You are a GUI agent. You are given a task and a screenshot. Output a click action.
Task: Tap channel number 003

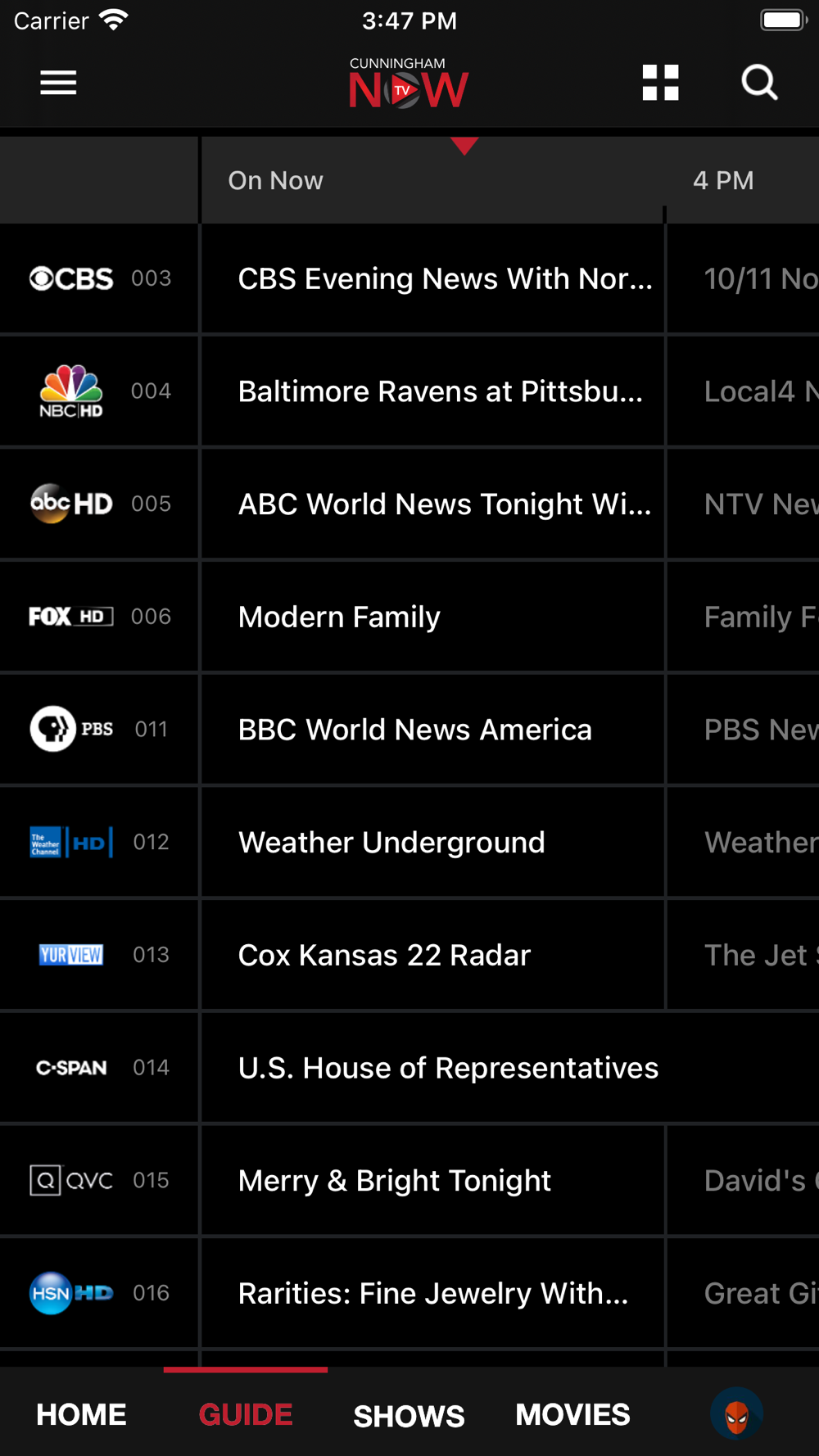[152, 278]
